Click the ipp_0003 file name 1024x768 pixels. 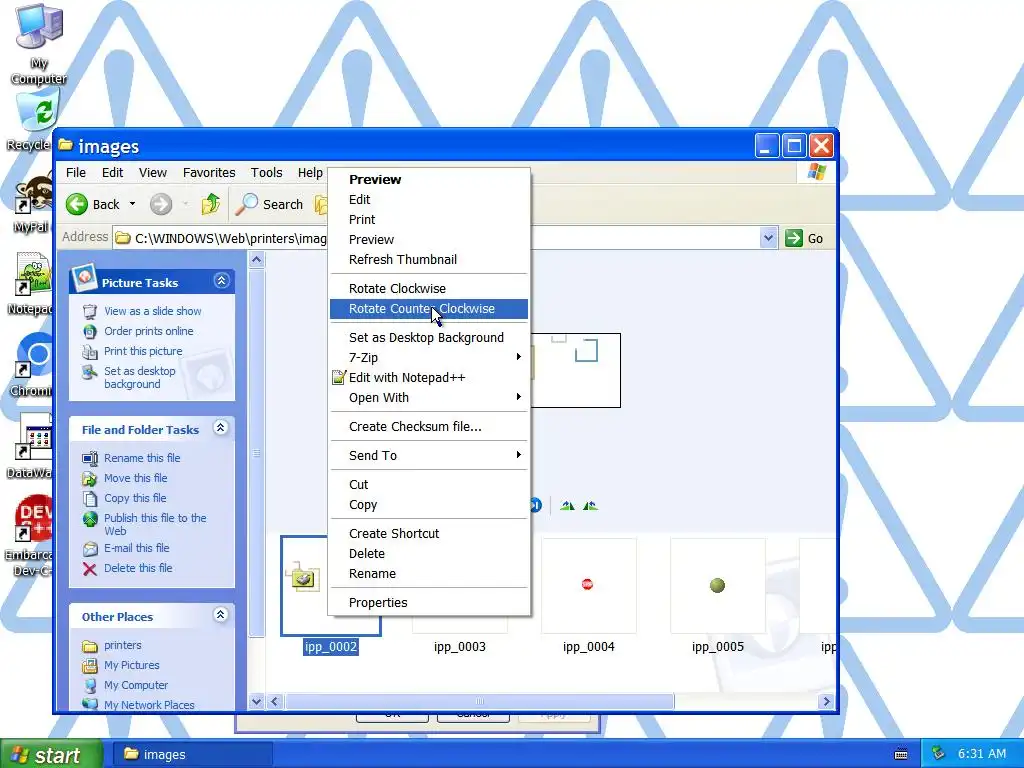460,647
